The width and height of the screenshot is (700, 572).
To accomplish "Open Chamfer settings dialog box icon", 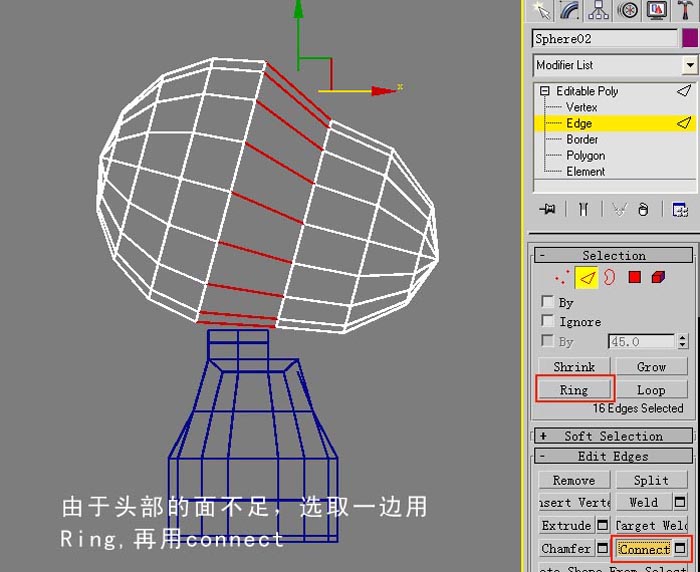I will point(602,548).
